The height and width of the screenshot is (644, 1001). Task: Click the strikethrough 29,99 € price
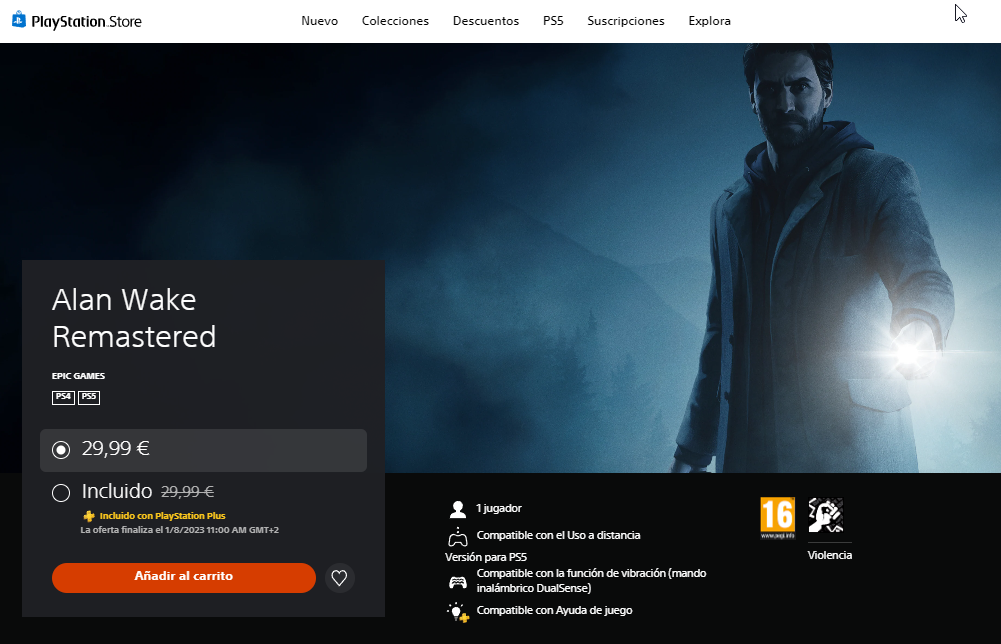tap(187, 491)
